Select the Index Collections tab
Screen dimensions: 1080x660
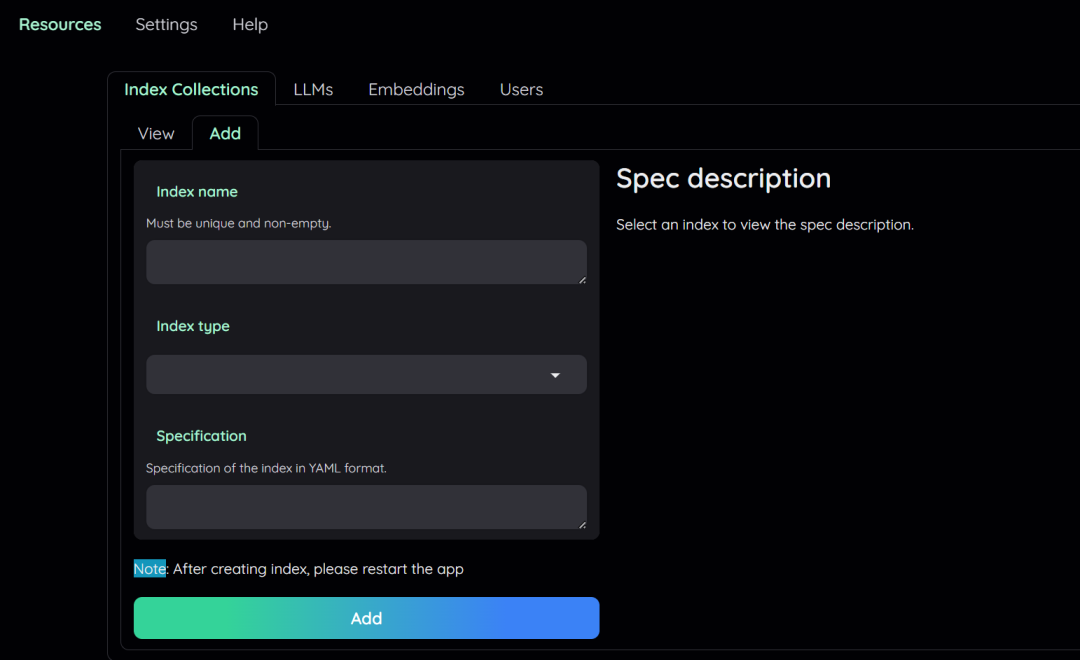pos(191,90)
